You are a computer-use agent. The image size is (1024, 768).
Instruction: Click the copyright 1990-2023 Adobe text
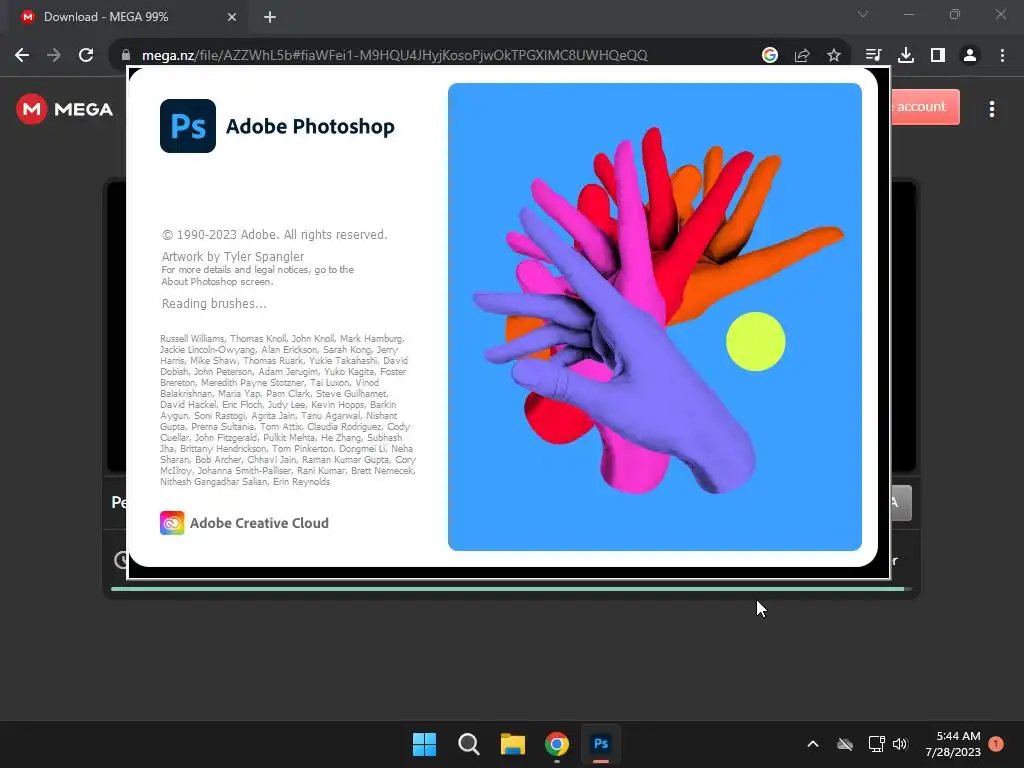pyautogui.click(x=274, y=234)
